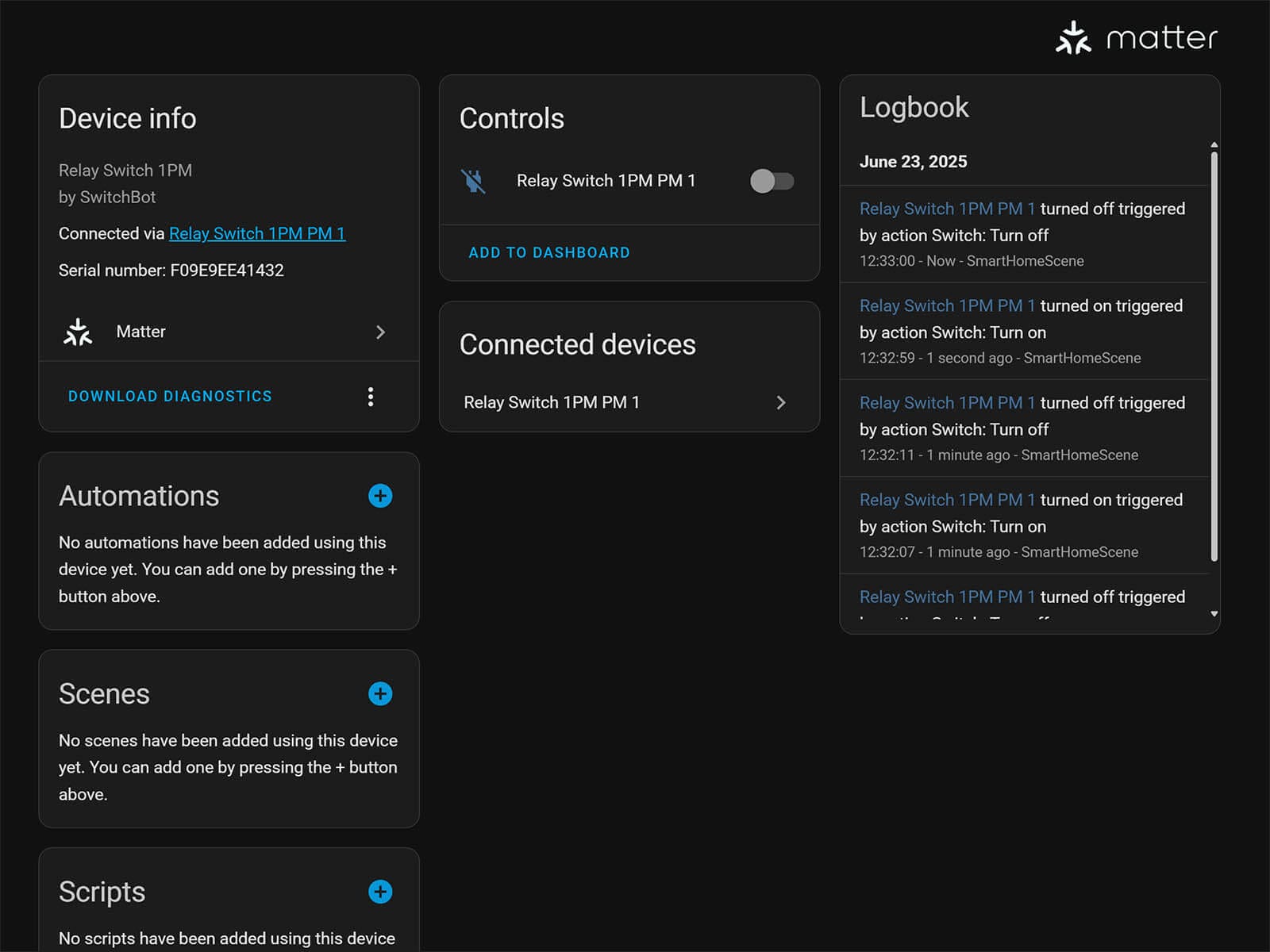Viewport: 1270px width, 952px height.
Task: Click Add to Dashboard button
Action: (x=548, y=252)
